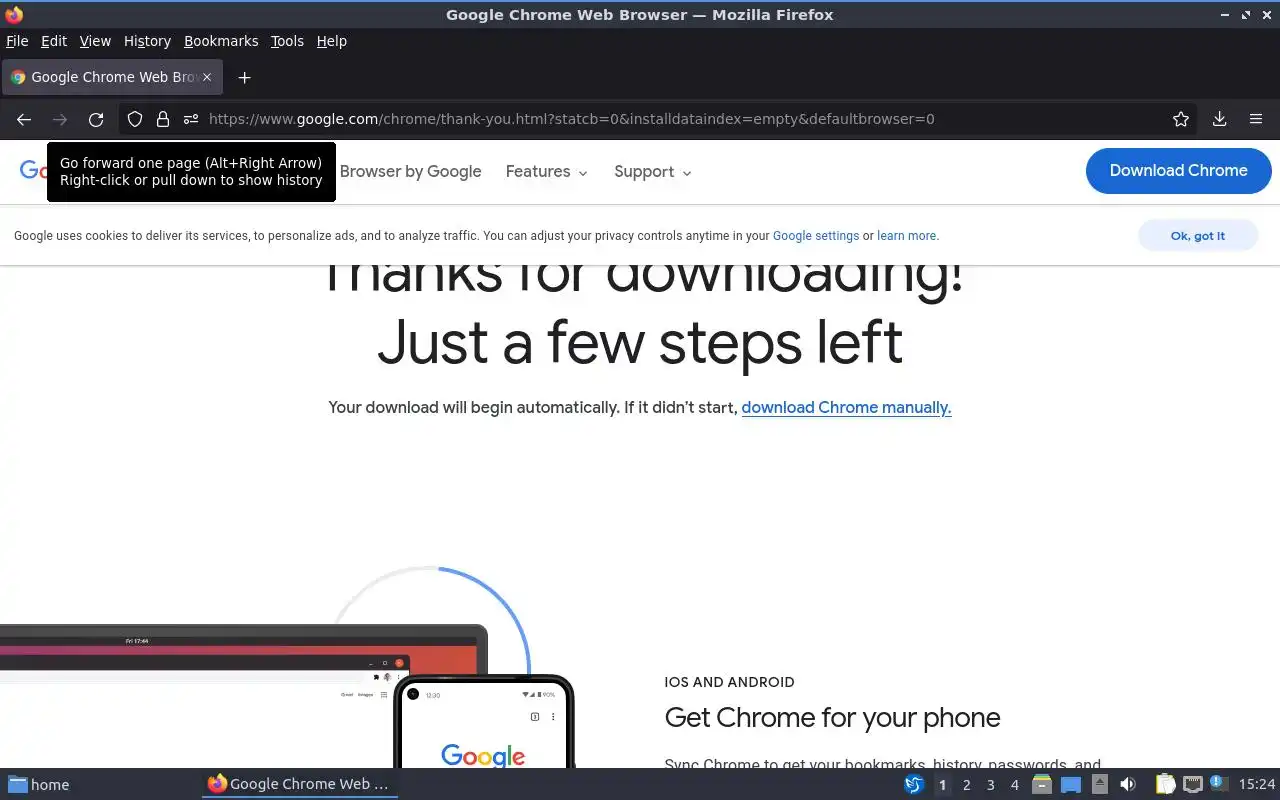Open the Firefox downloads panel

1219,119
